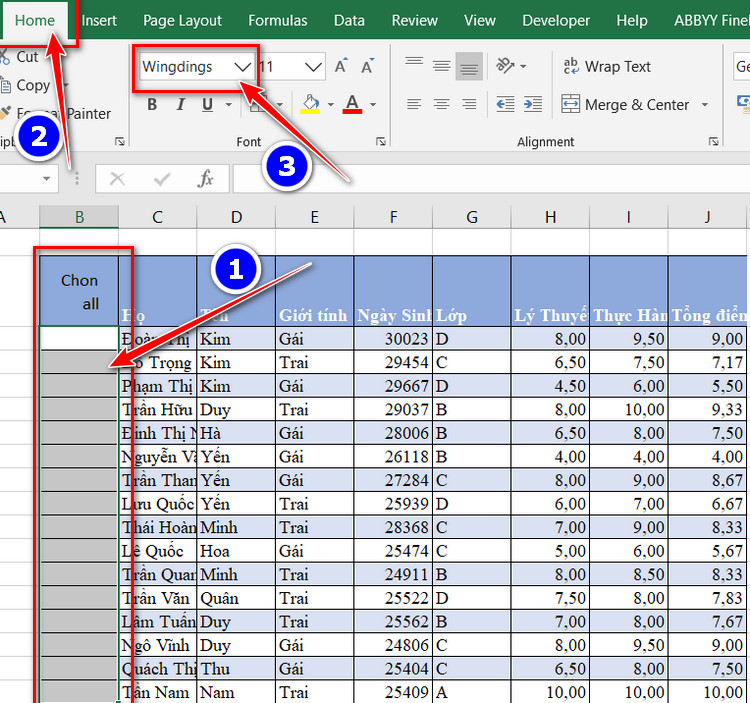Click the Orientation text rotation icon

coord(506,67)
